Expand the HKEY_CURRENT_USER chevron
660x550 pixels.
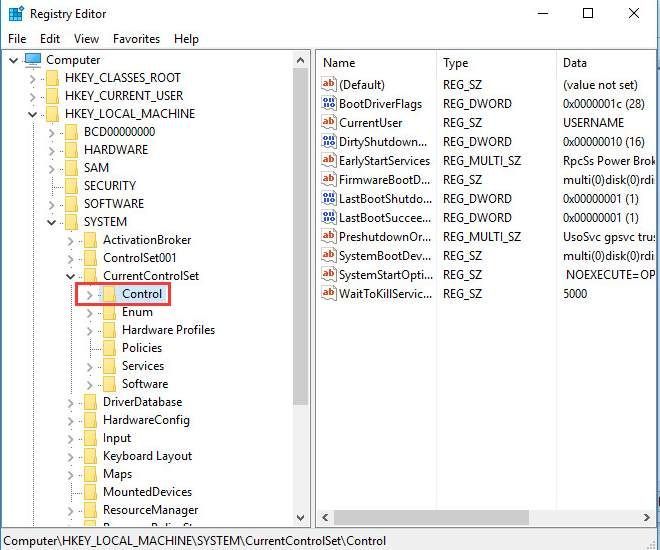32,96
